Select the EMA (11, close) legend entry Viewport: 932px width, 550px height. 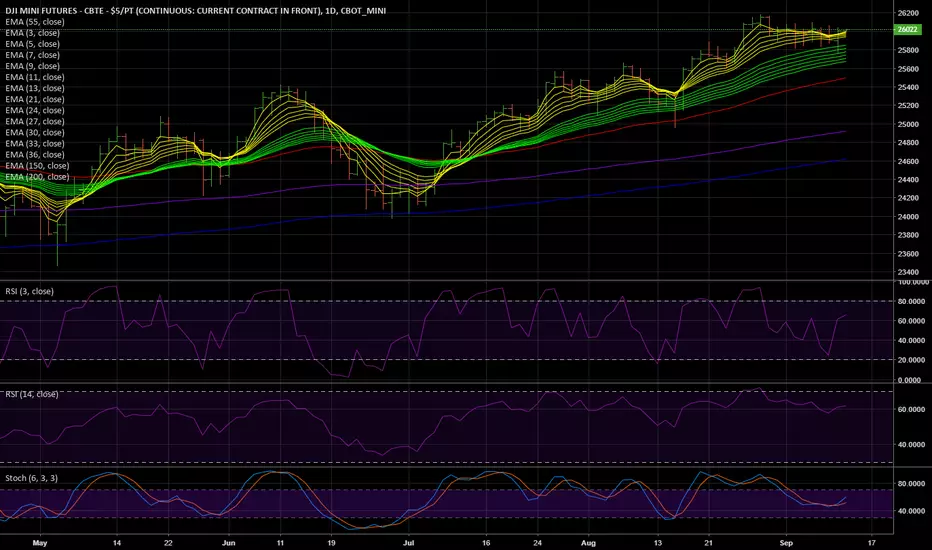click(x=35, y=77)
